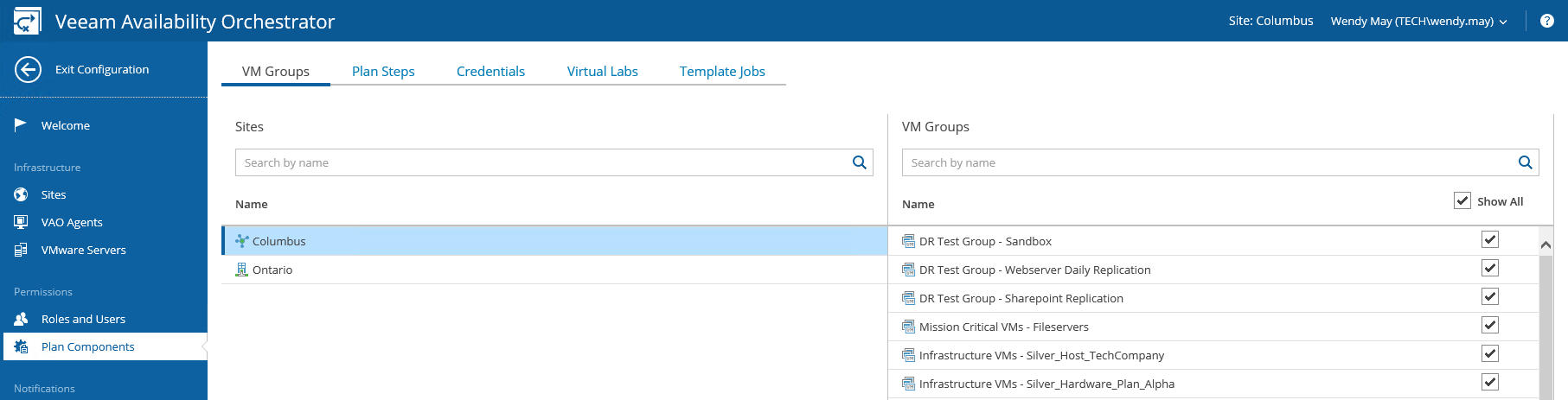Click the search magnifier in VM Groups panel
Viewport: 1568px width, 400px height.
tap(1525, 162)
